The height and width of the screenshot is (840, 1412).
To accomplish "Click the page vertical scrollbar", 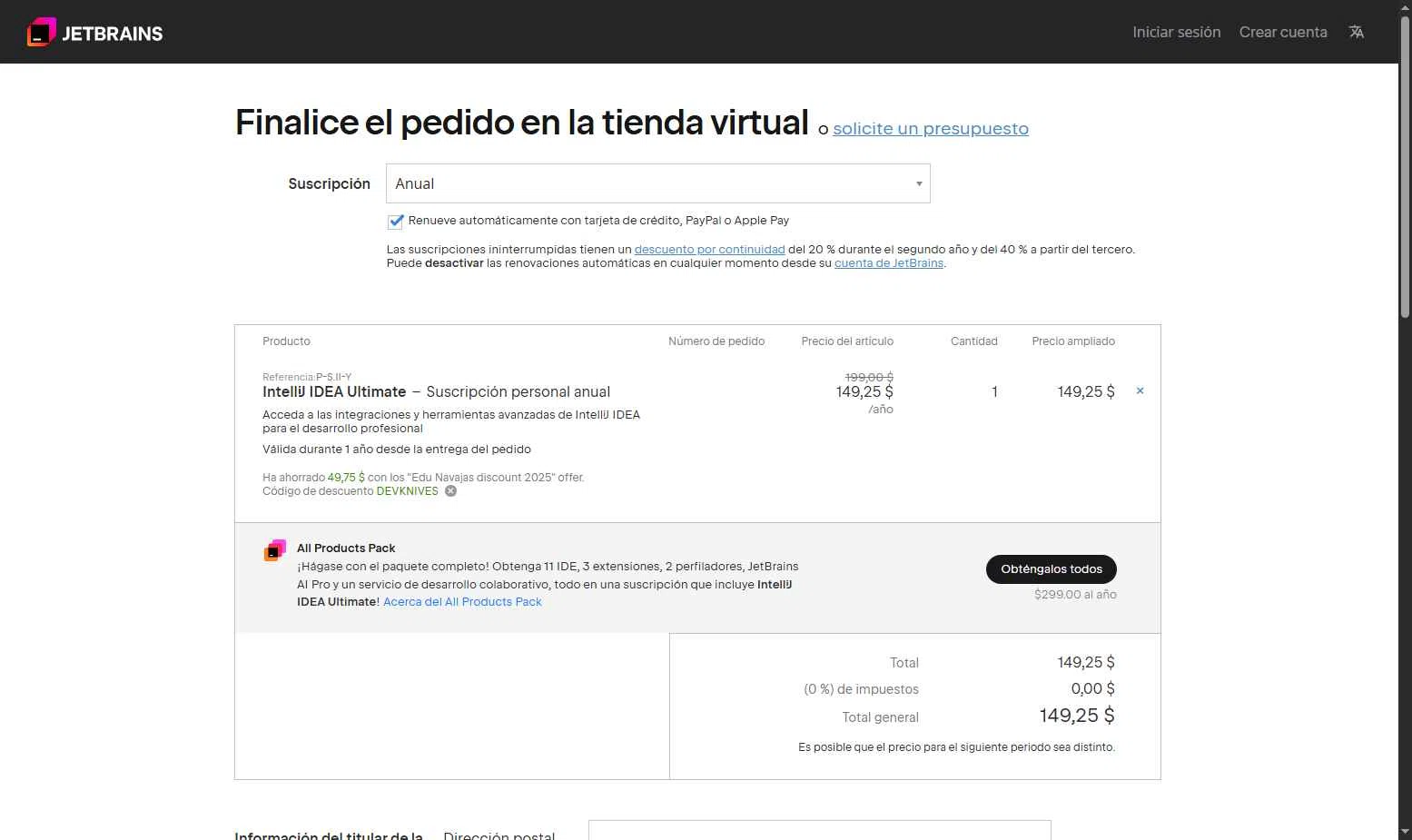I will (1405, 168).
